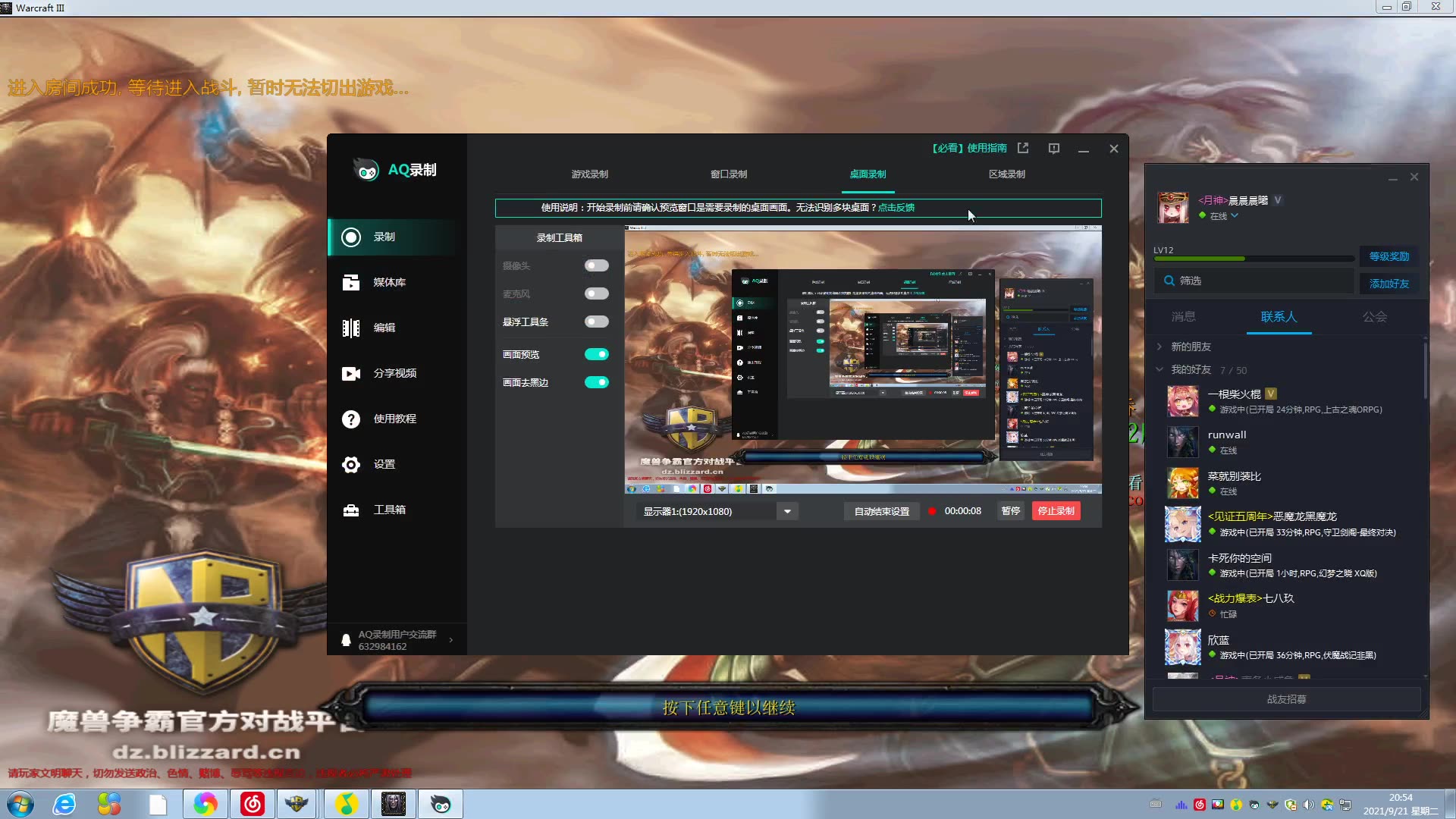Click the AQ录制 owl taskbar icon

click(441, 804)
